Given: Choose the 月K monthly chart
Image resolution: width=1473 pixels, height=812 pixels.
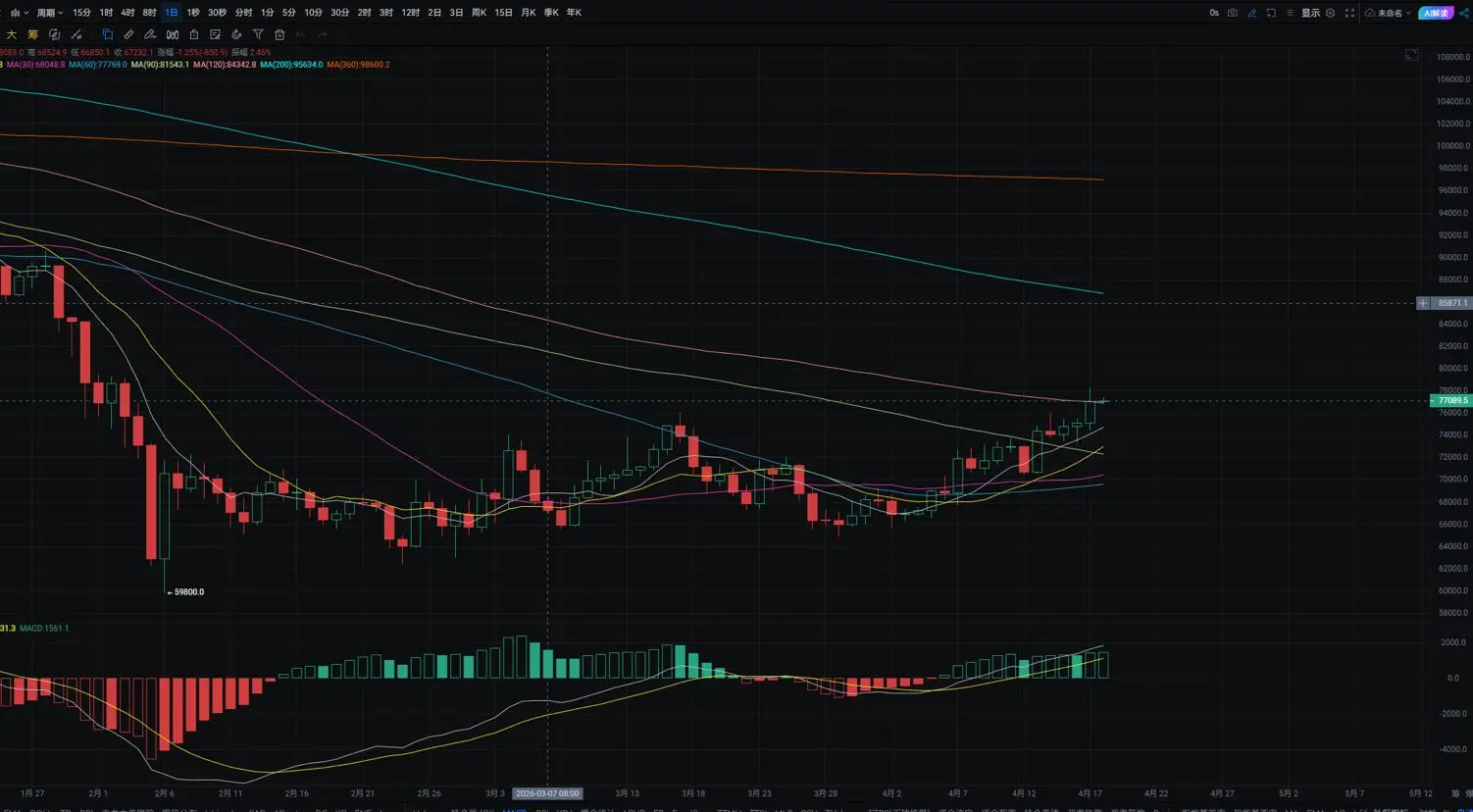Looking at the screenshot, I should point(528,13).
